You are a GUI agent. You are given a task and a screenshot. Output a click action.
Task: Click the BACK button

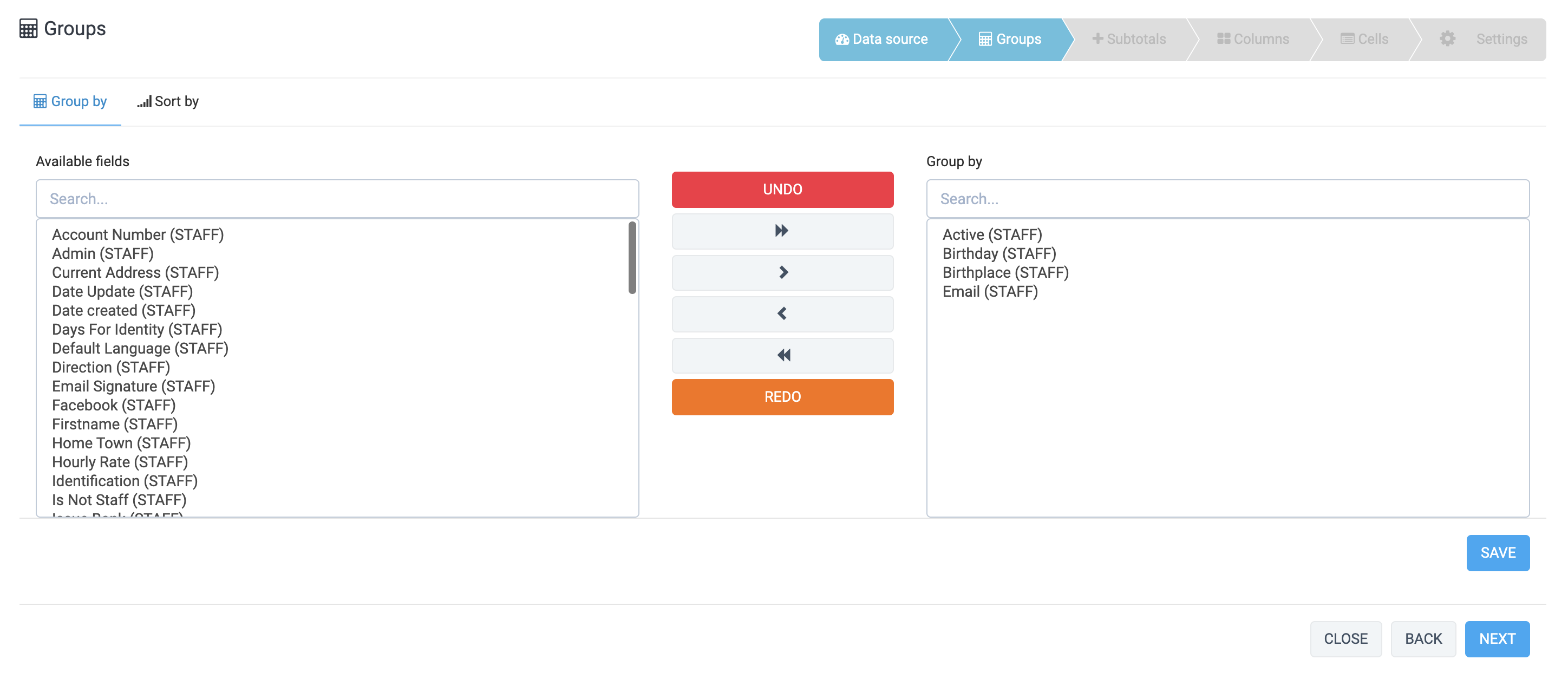point(1422,638)
